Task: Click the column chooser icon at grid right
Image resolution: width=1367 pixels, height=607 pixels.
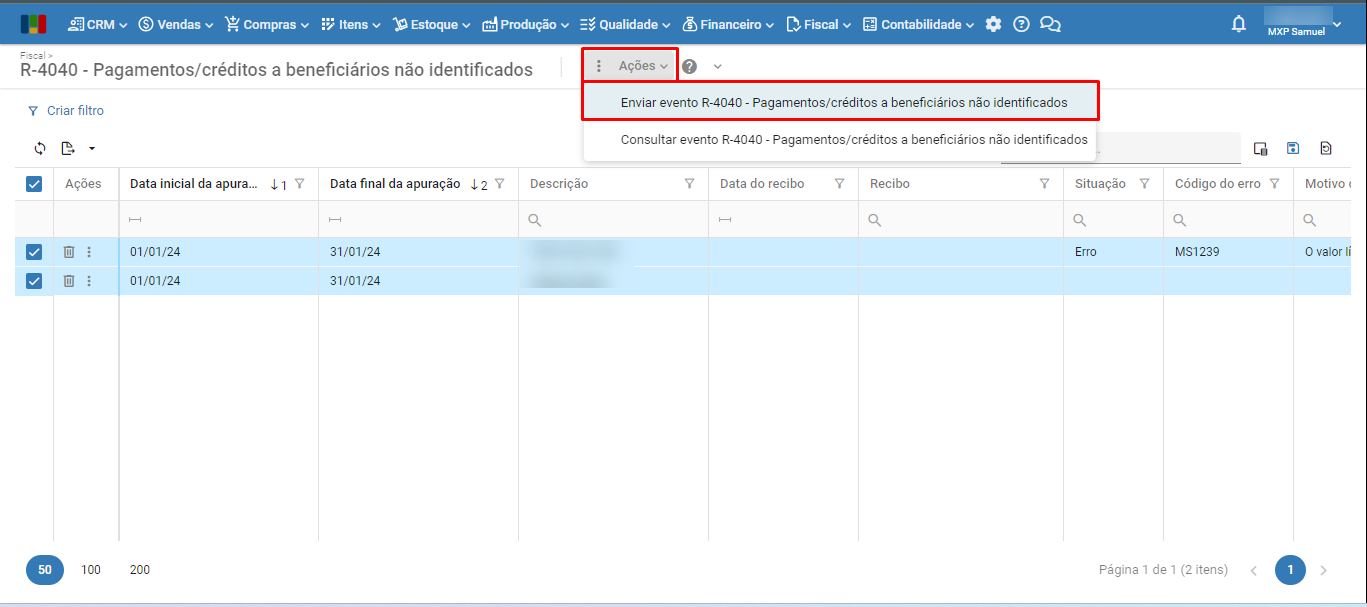Action: [1260, 148]
